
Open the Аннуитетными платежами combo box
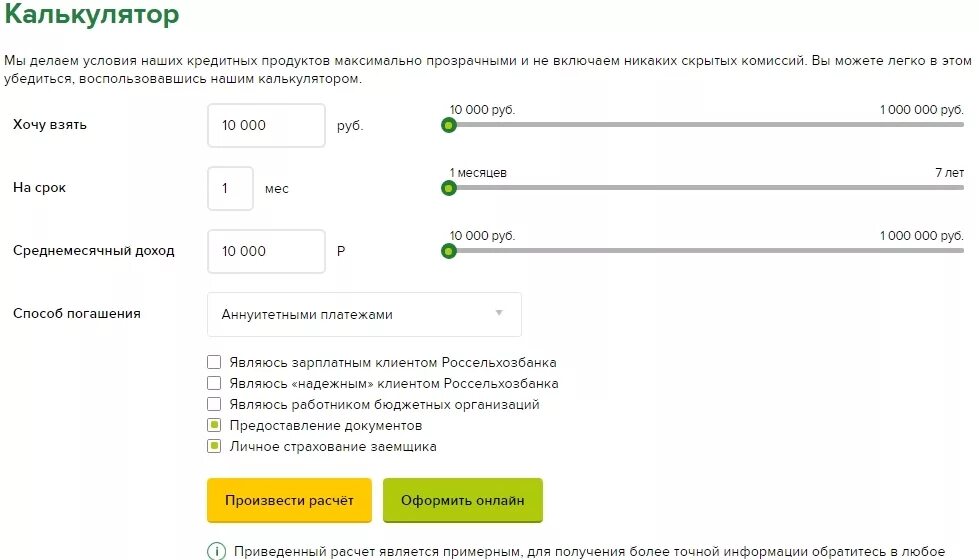coord(364,314)
